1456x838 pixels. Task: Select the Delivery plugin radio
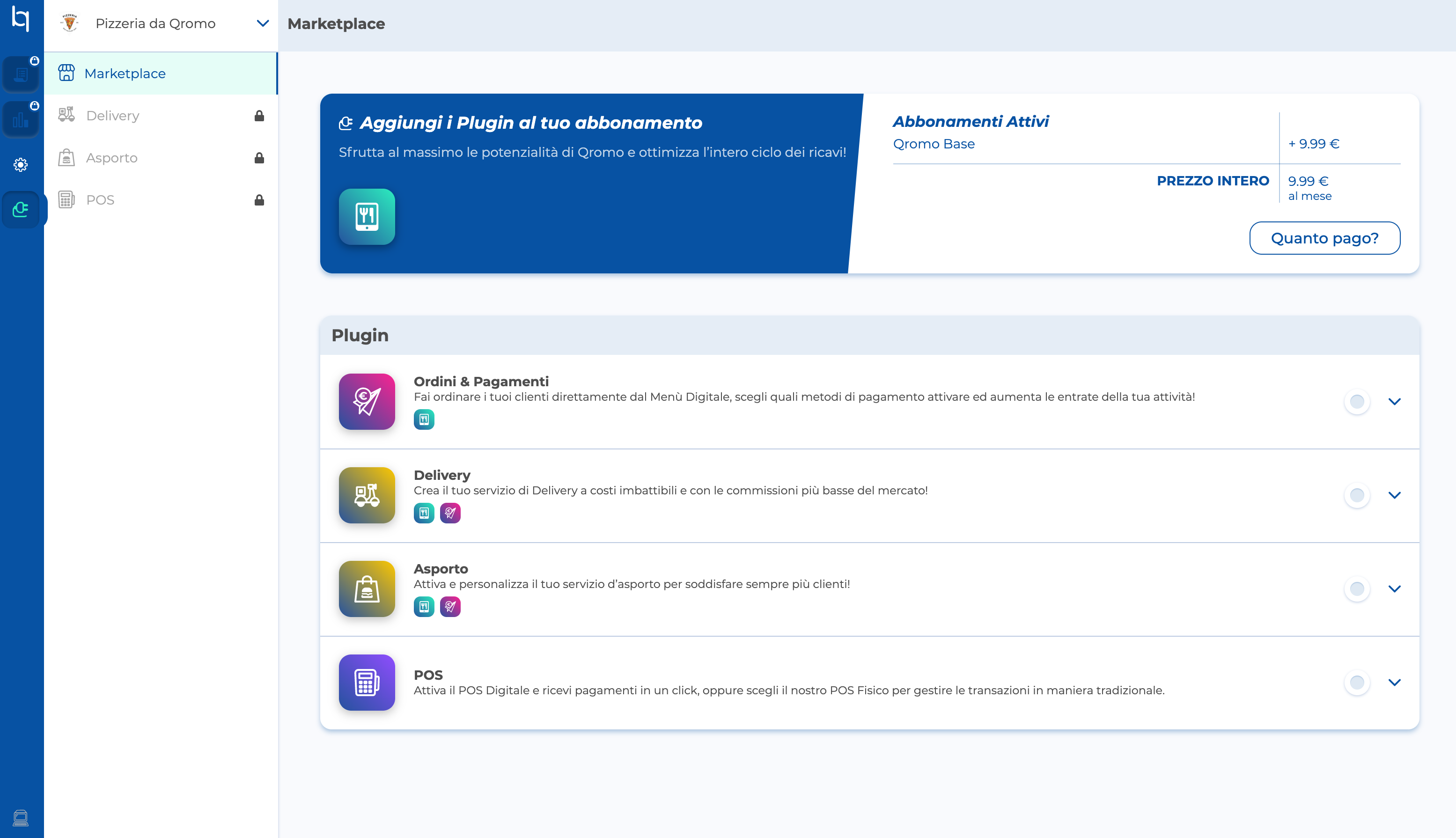[1356, 495]
